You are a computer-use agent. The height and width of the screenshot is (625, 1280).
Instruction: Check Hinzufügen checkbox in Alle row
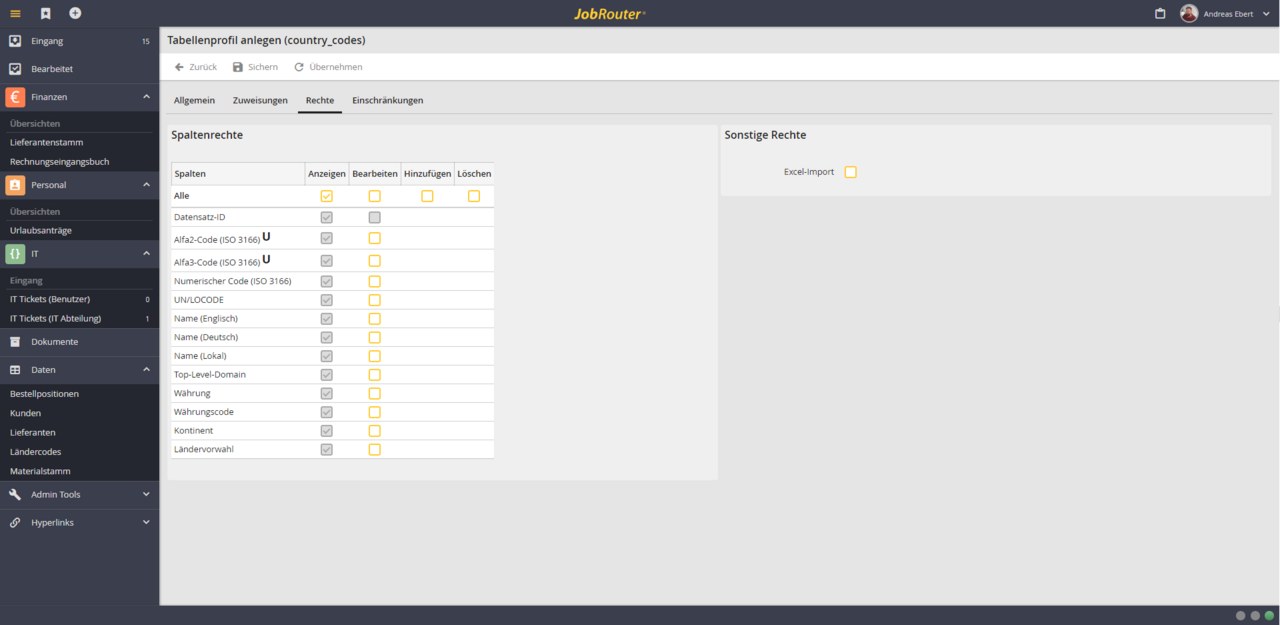(x=427, y=196)
